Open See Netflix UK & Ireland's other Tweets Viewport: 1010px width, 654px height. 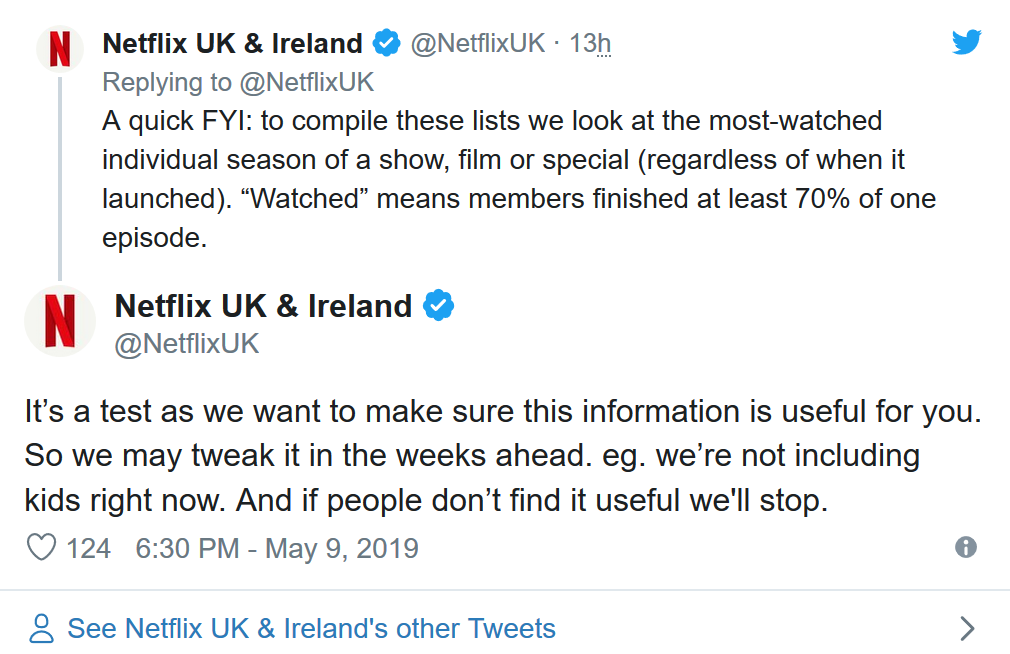tap(310, 628)
